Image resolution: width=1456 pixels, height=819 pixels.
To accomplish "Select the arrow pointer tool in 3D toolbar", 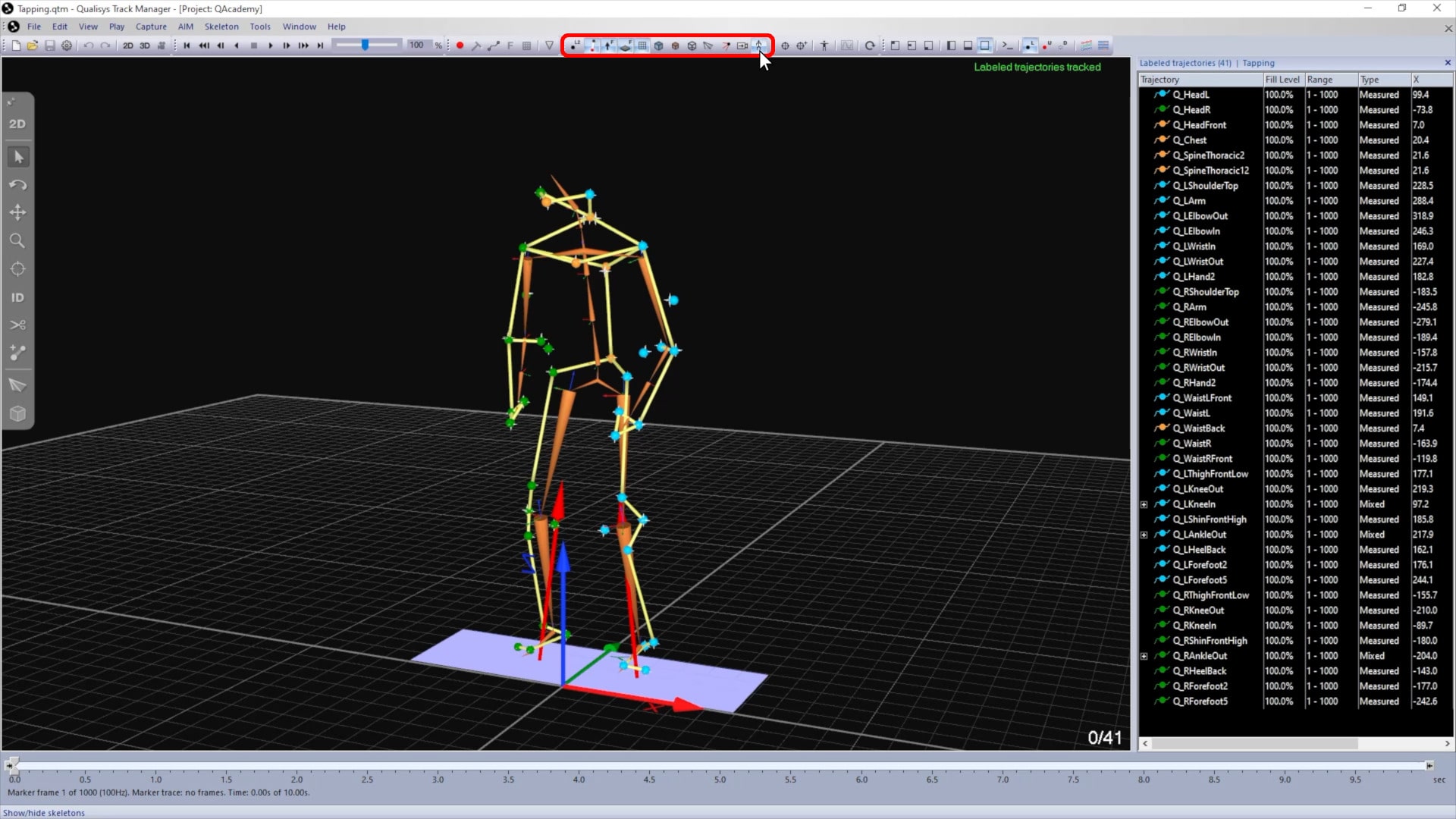I will pos(18,157).
